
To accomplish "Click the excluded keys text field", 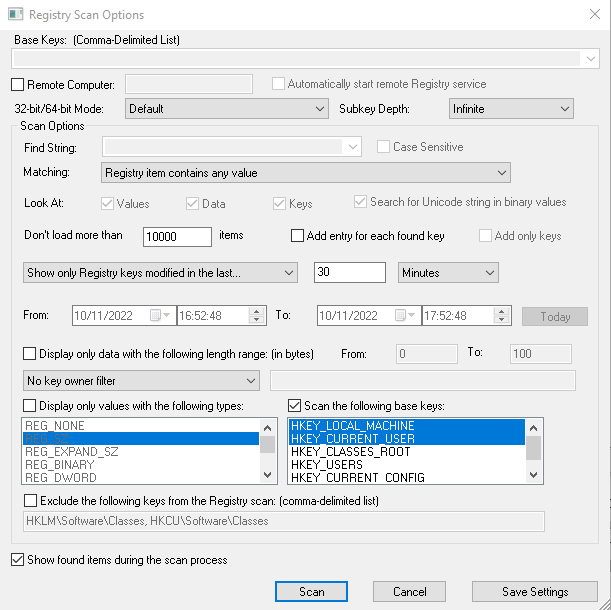I will pos(284,522).
